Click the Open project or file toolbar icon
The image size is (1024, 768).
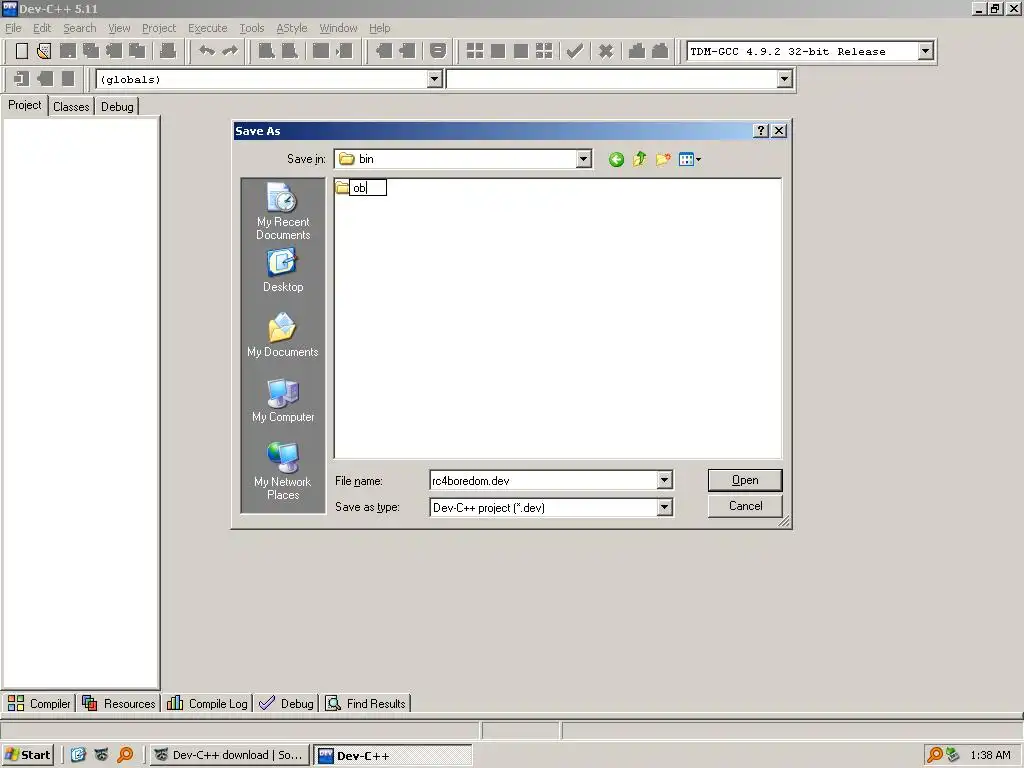44,51
